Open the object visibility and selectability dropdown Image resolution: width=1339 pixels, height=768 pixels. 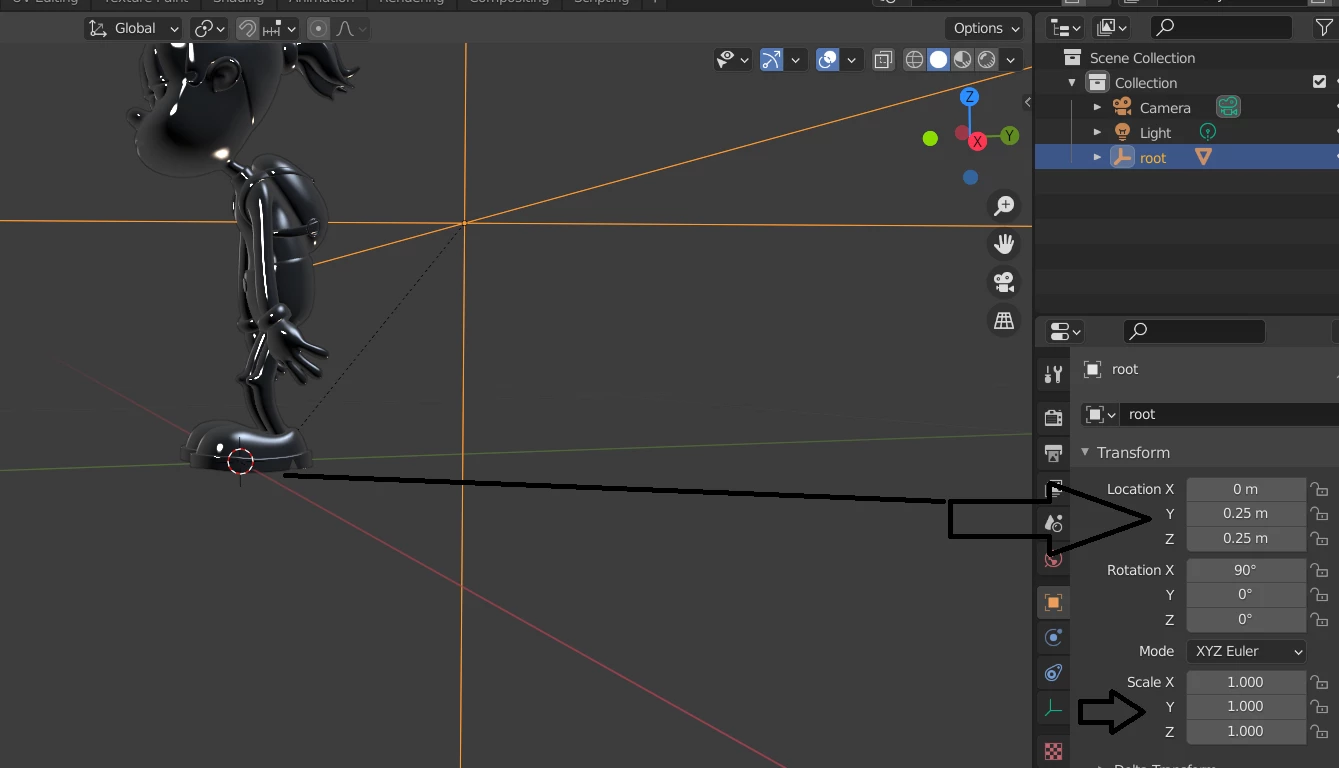(x=733, y=60)
